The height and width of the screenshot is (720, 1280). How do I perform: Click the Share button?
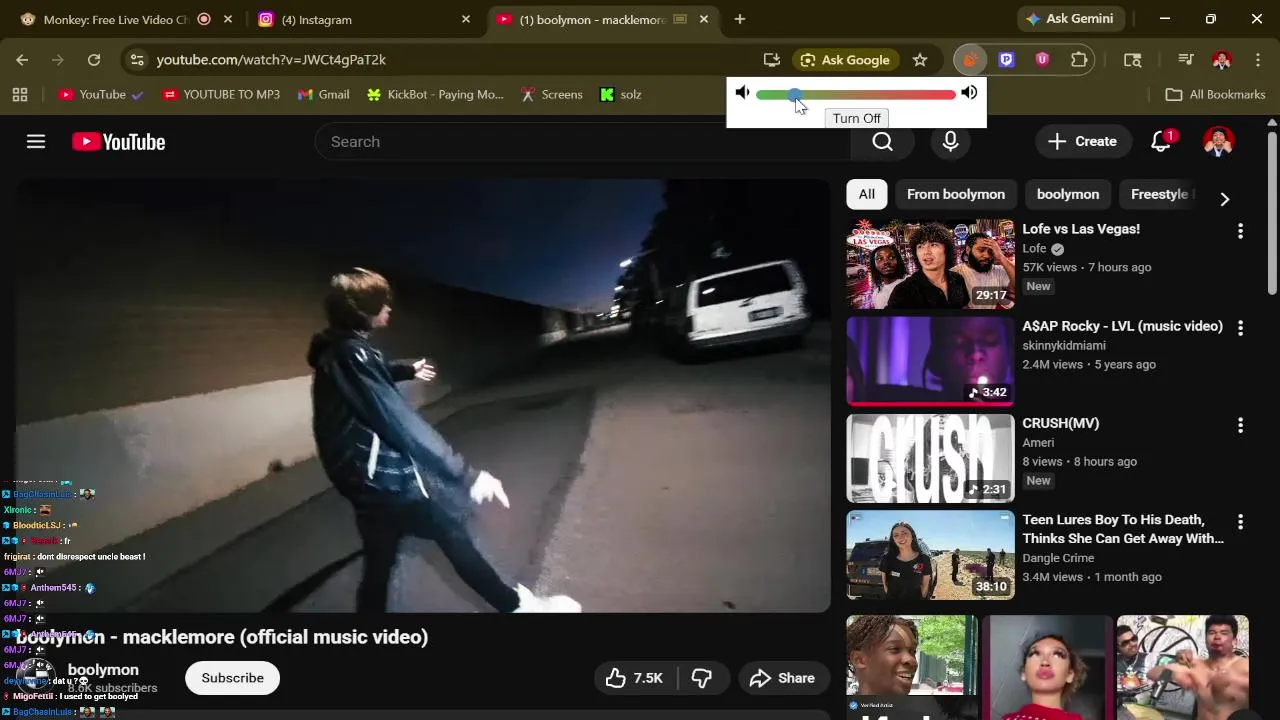point(783,678)
